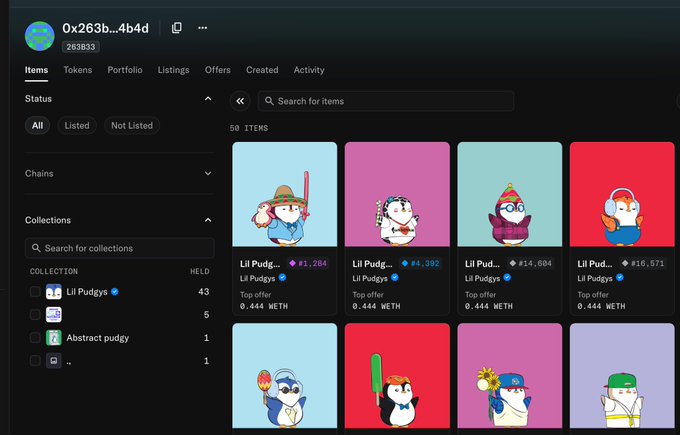This screenshot has width=680, height=435.
Task: Open Lil Pudgys link on #1,284 card
Action: 258,278
